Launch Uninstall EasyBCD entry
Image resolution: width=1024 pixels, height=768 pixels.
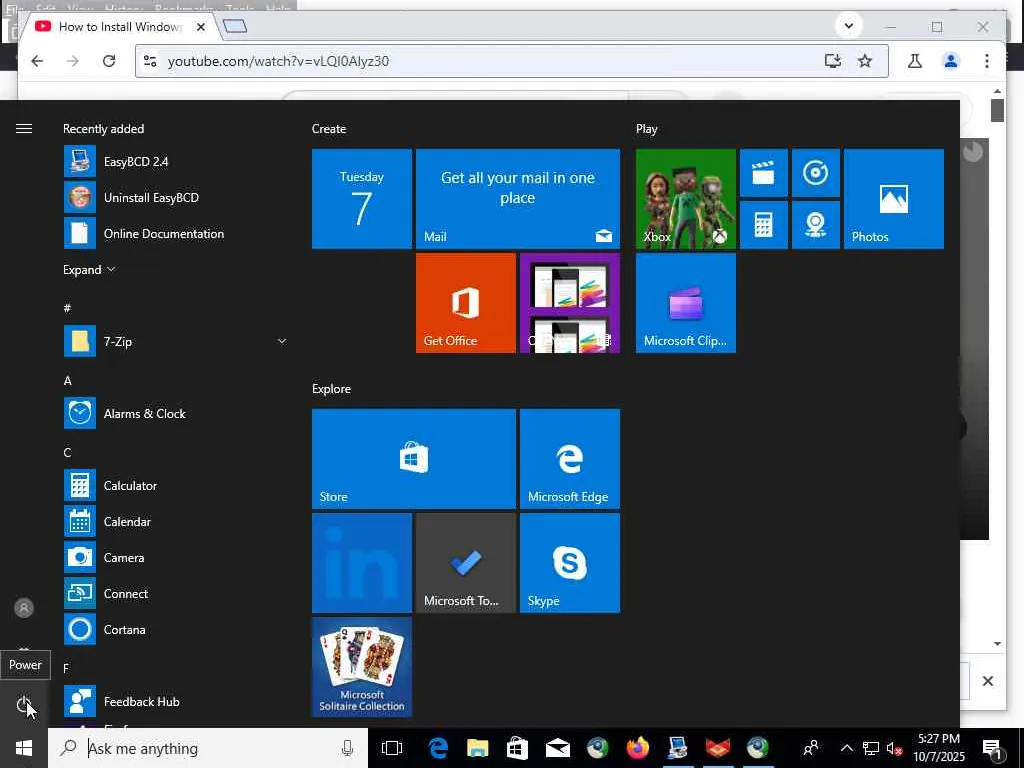click(175, 197)
